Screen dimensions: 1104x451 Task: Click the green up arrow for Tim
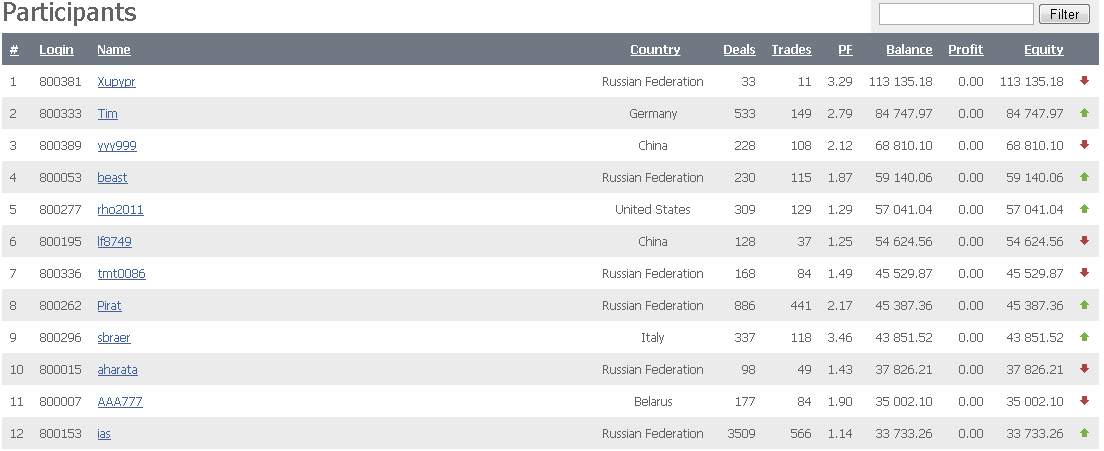pos(1084,113)
